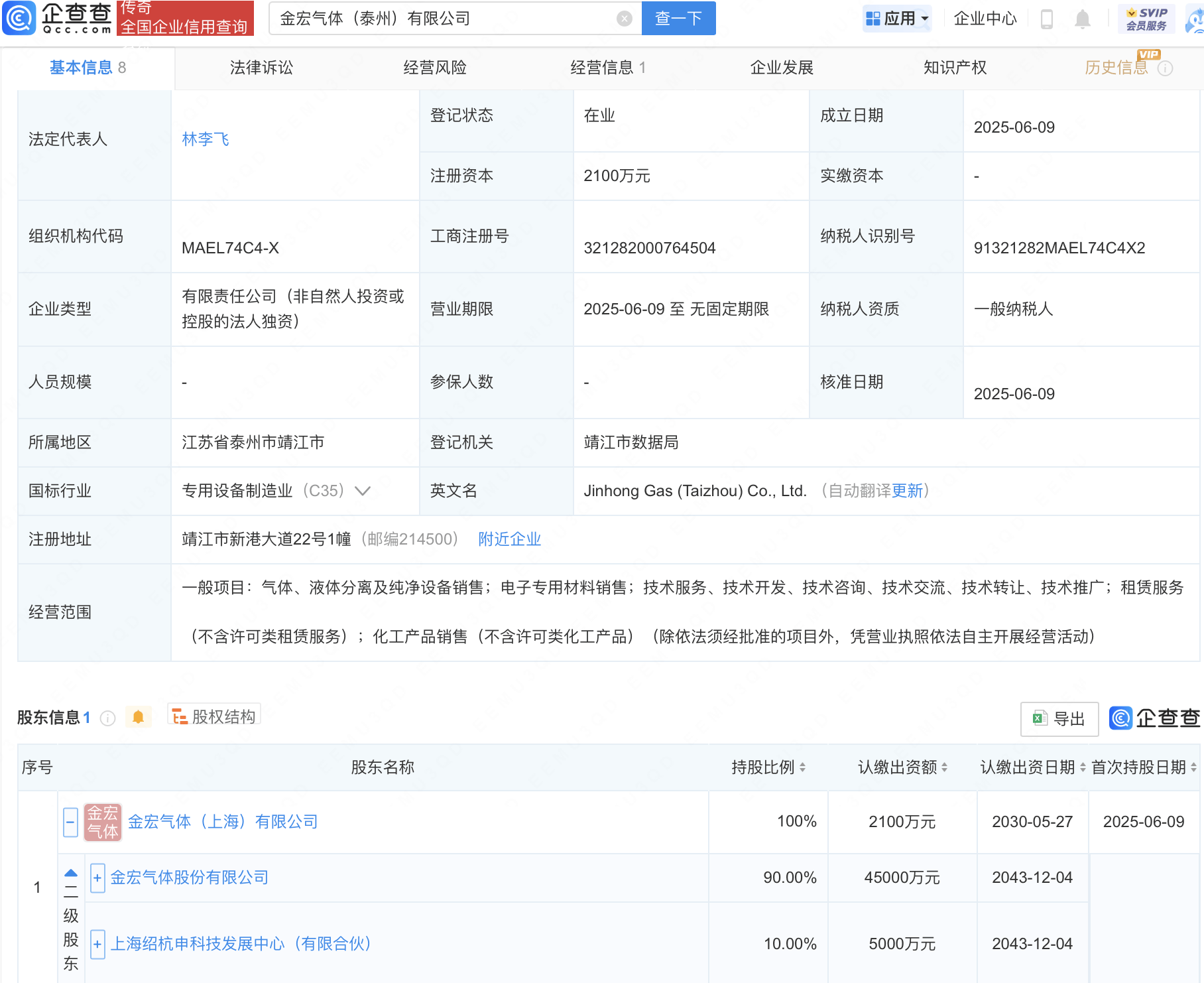
Task: Open legal representative 林李飞 link
Action: 206,139
